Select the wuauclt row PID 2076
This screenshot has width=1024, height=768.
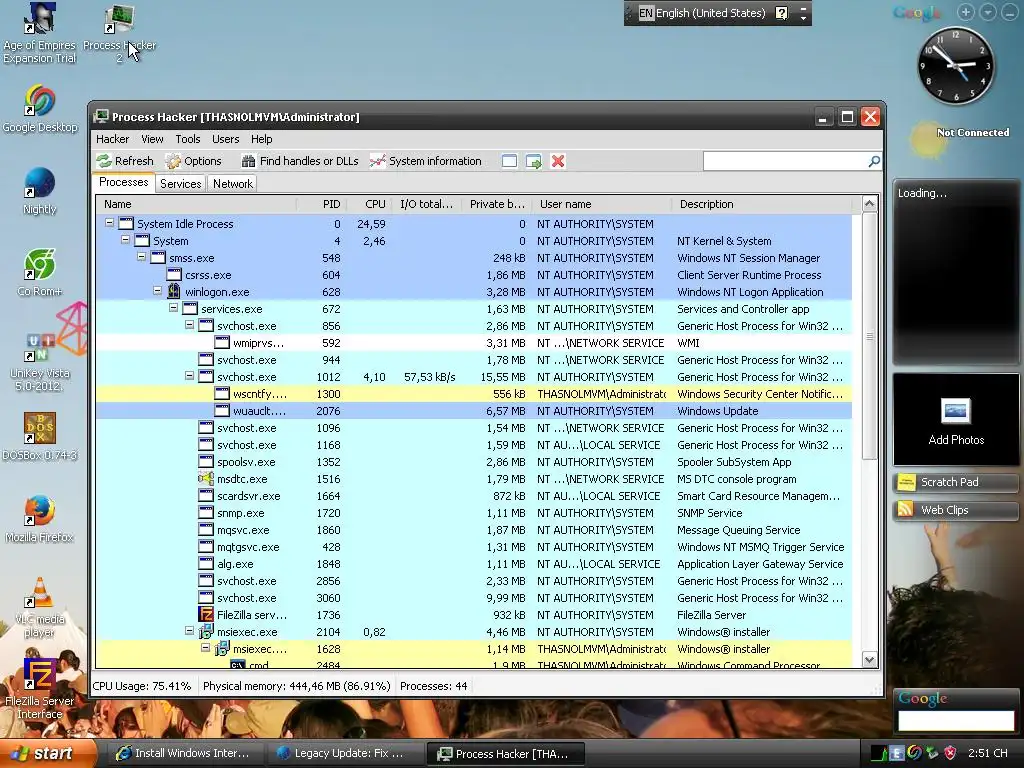click(x=474, y=411)
